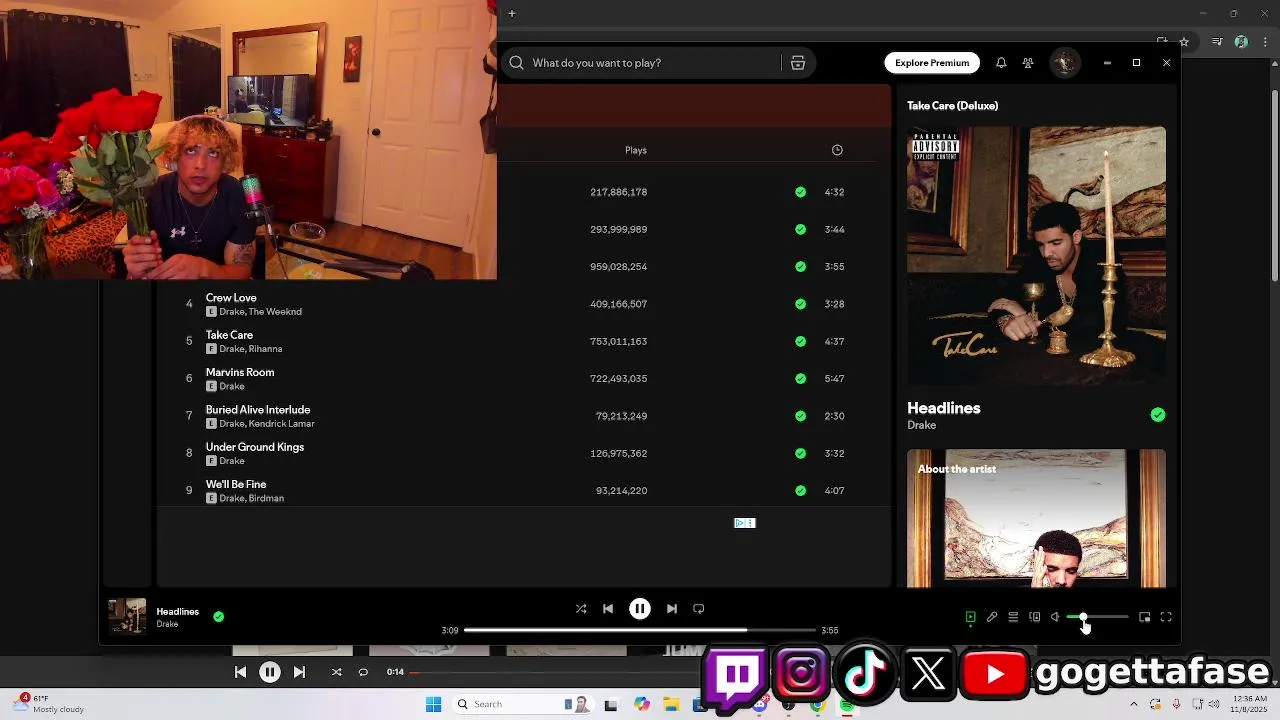The height and width of the screenshot is (720, 1280).
Task: Click the Explore Premium button
Action: [932, 63]
